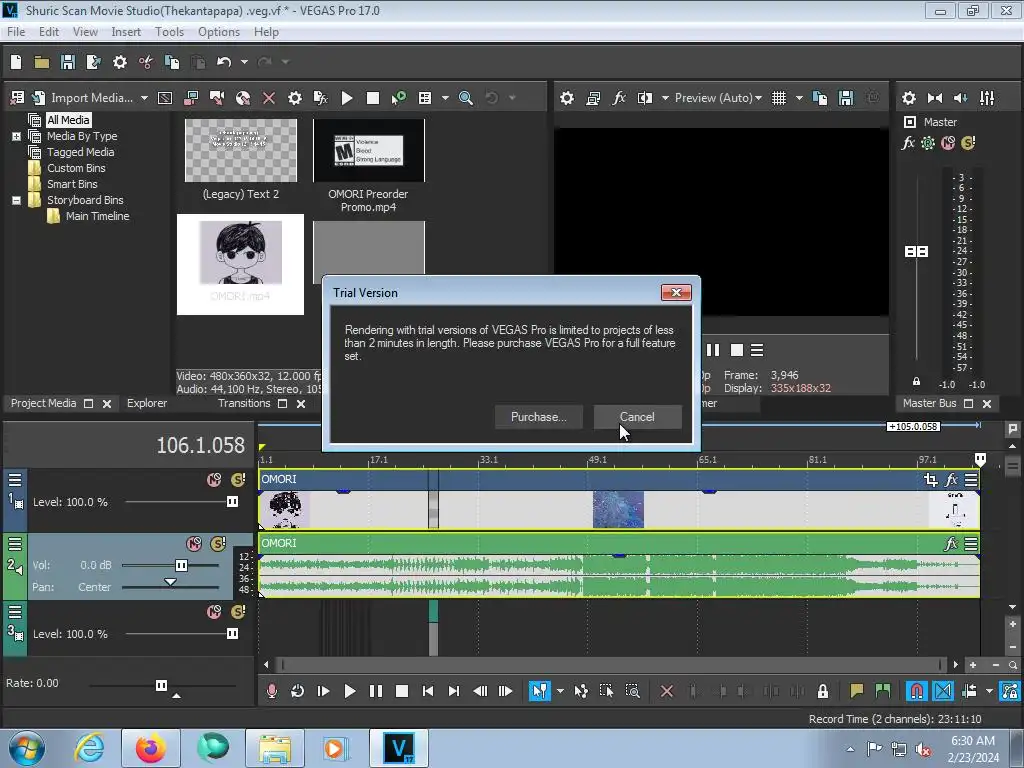Open a project with the folder icon
Screen dimensions: 1024x768
(42, 62)
